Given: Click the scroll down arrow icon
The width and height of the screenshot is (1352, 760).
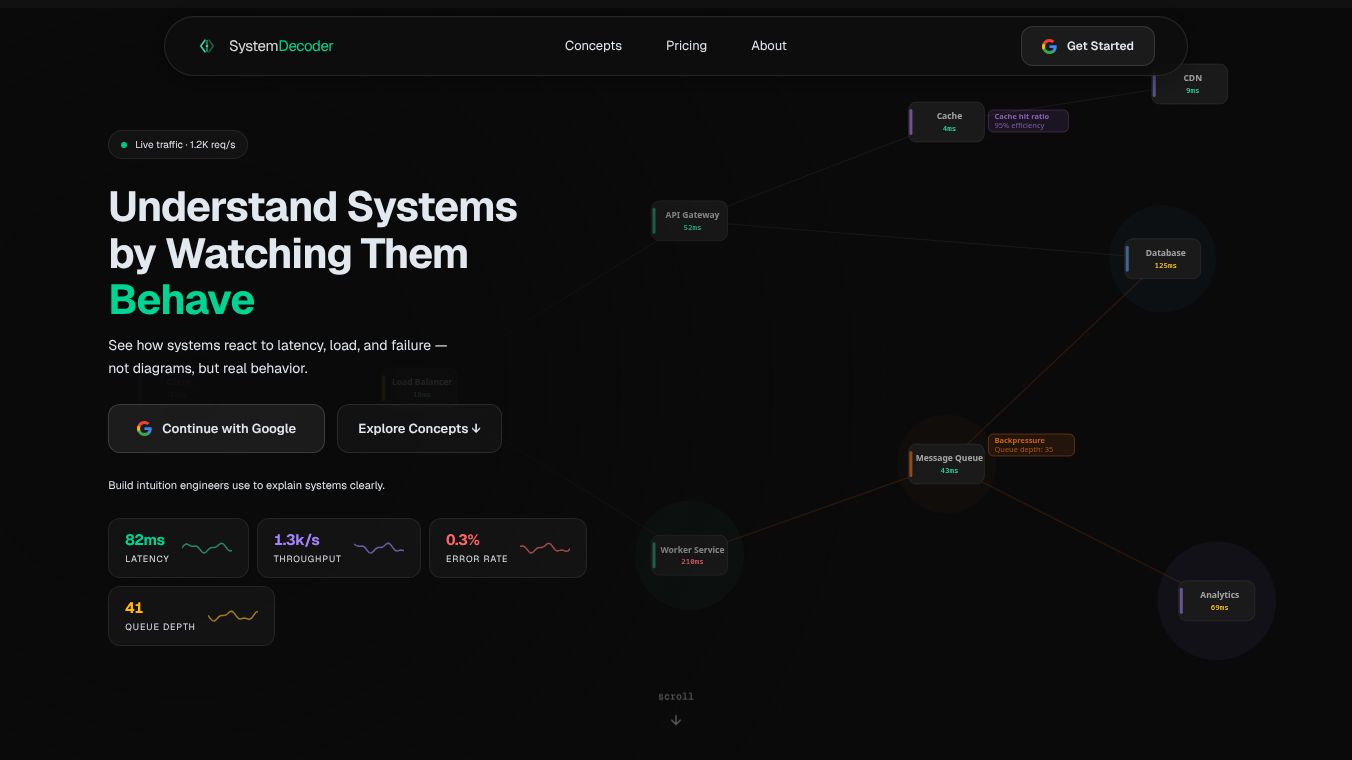Looking at the screenshot, I should click(x=676, y=720).
